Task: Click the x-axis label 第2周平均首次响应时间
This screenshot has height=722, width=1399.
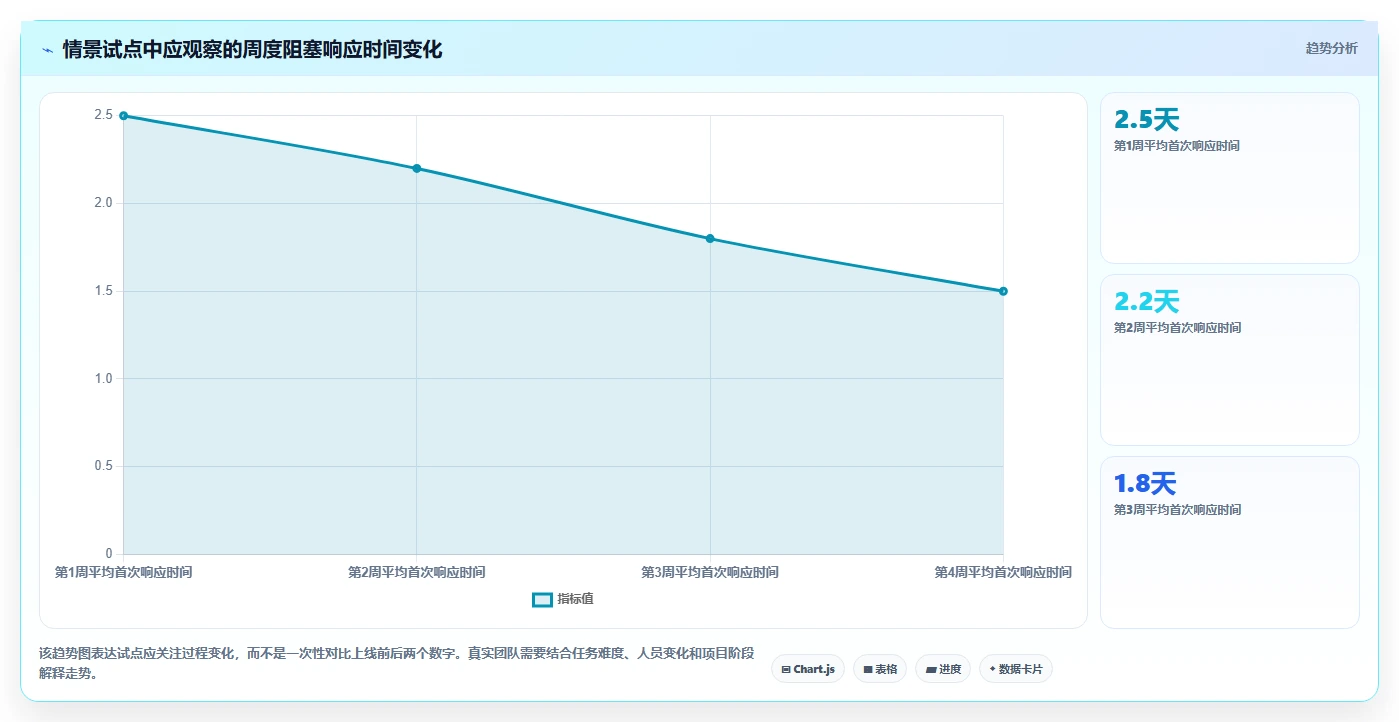Action: 416,573
